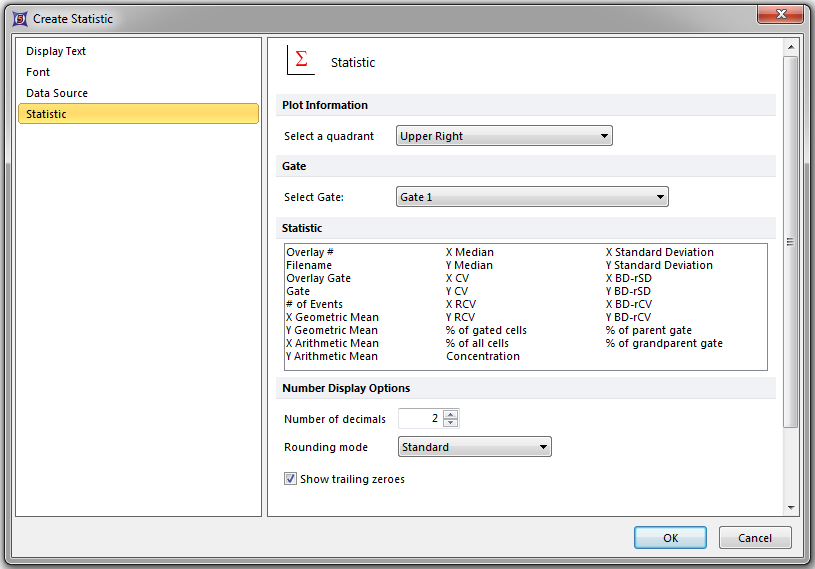Expand the Select Gate dropdown

[x=532, y=197]
